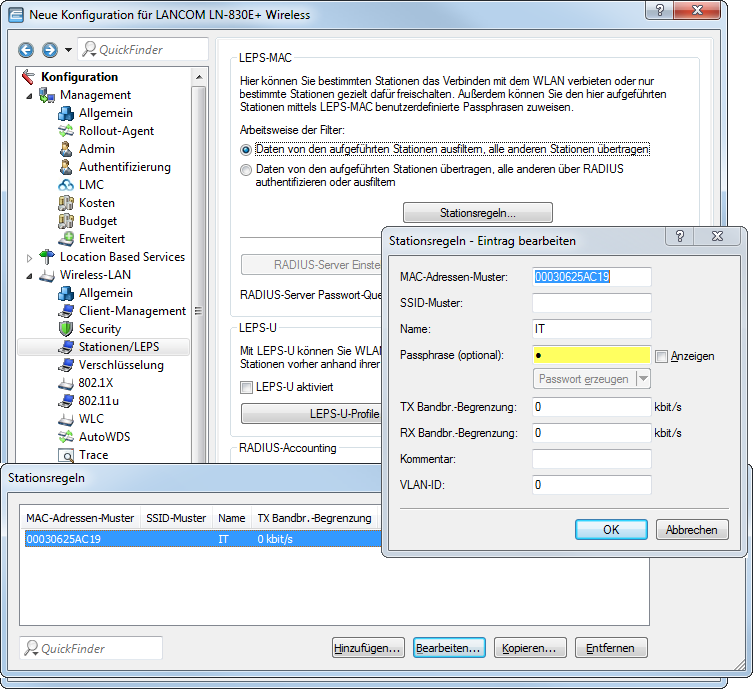The width and height of the screenshot is (753, 689).
Task: Select the 00030625AC19 table row
Action: 200,539
